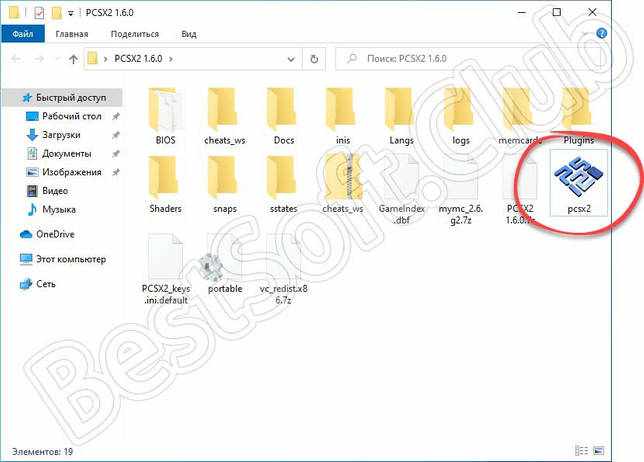
Task: Open Windows help question mark icon
Action: pos(601,33)
